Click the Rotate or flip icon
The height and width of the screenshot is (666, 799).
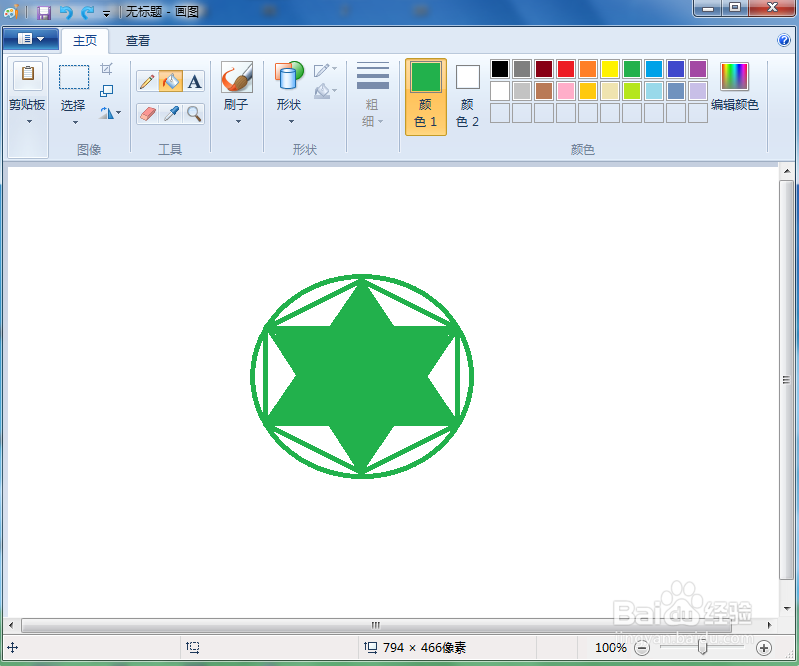(x=106, y=113)
